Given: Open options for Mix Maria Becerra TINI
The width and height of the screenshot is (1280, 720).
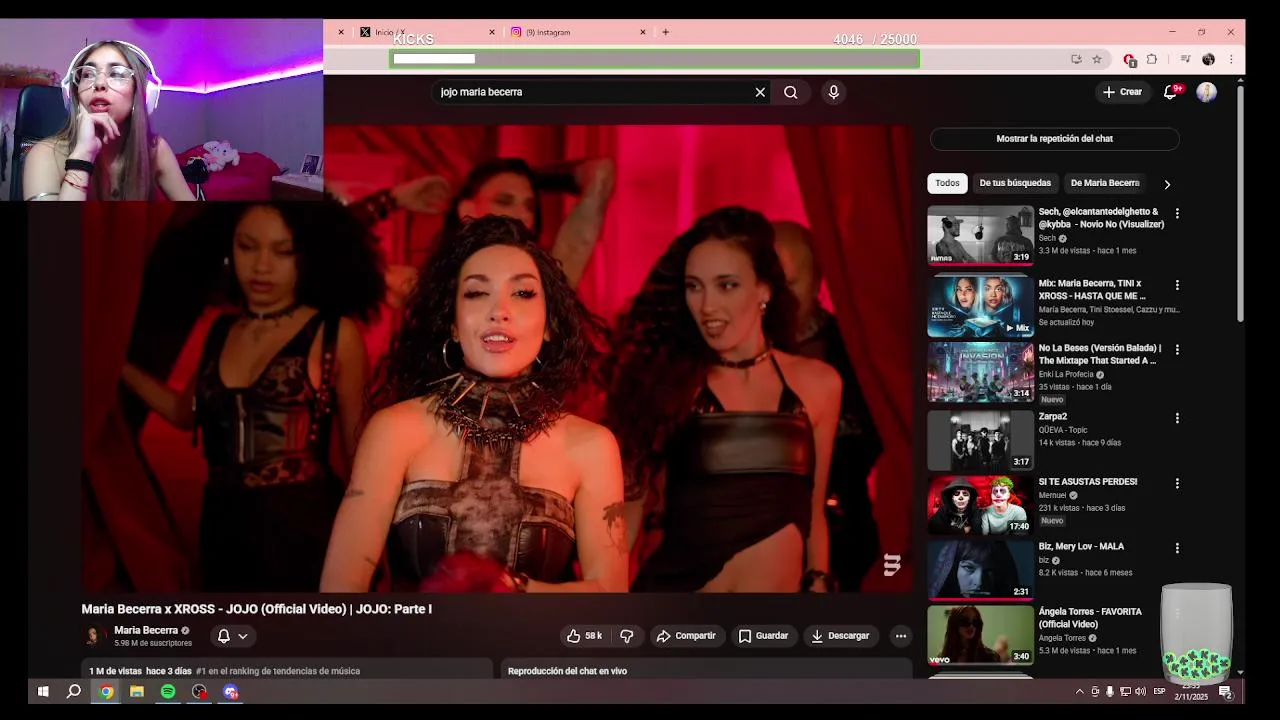Looking at the screenshot, I should point(1177,285).
